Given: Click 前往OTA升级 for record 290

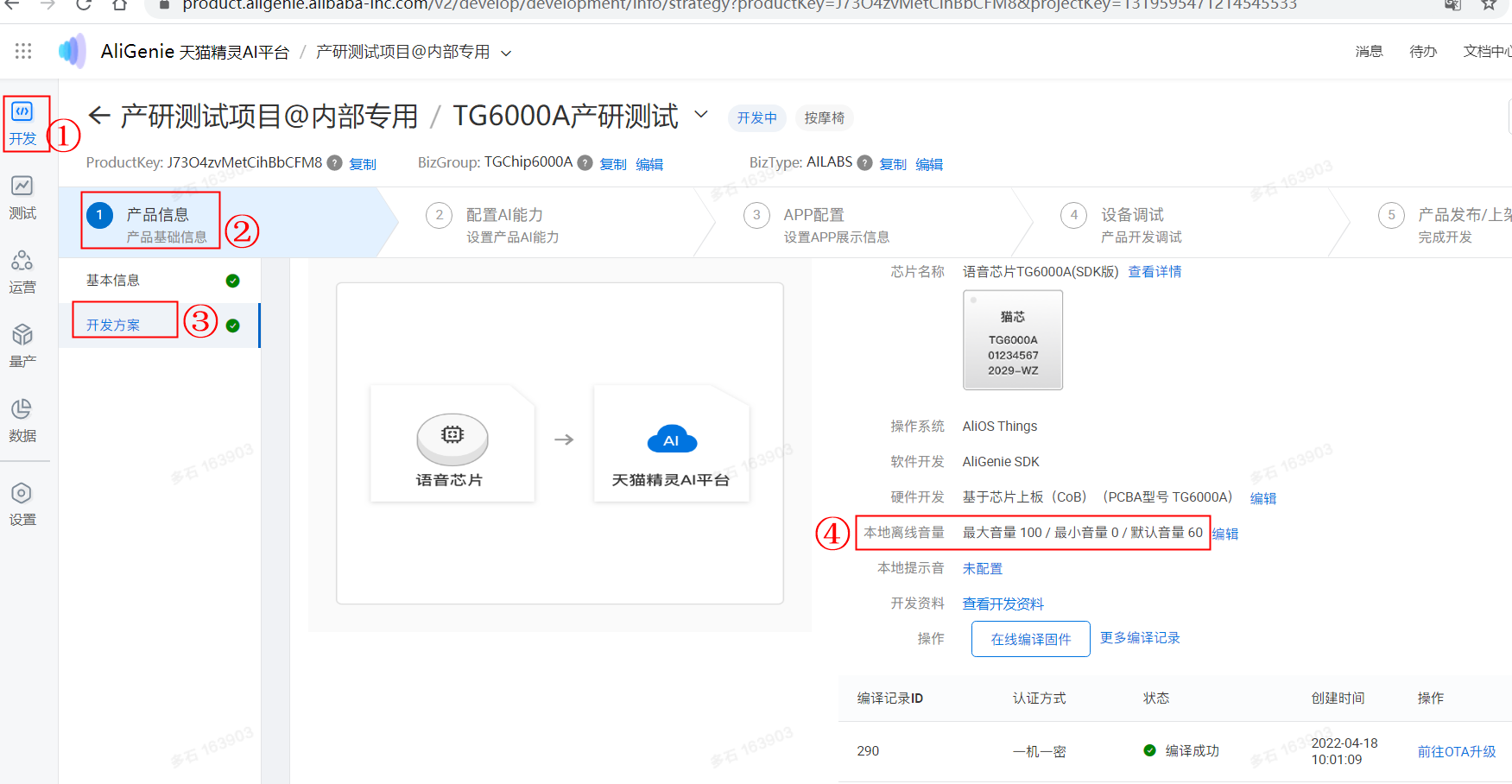Looking at the screenshot, I should point(1457,752).
